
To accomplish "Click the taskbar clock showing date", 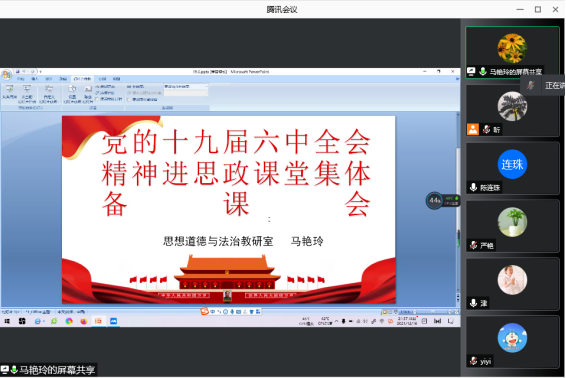I will (x=407, y=321).
